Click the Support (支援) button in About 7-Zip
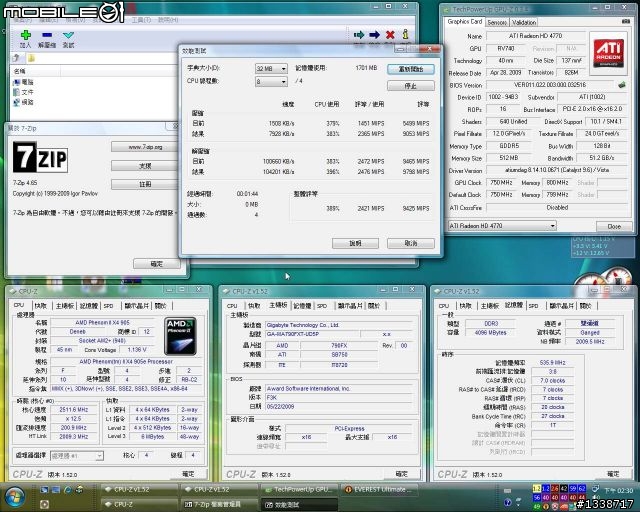The image size is (640, 512). (144, 166)
